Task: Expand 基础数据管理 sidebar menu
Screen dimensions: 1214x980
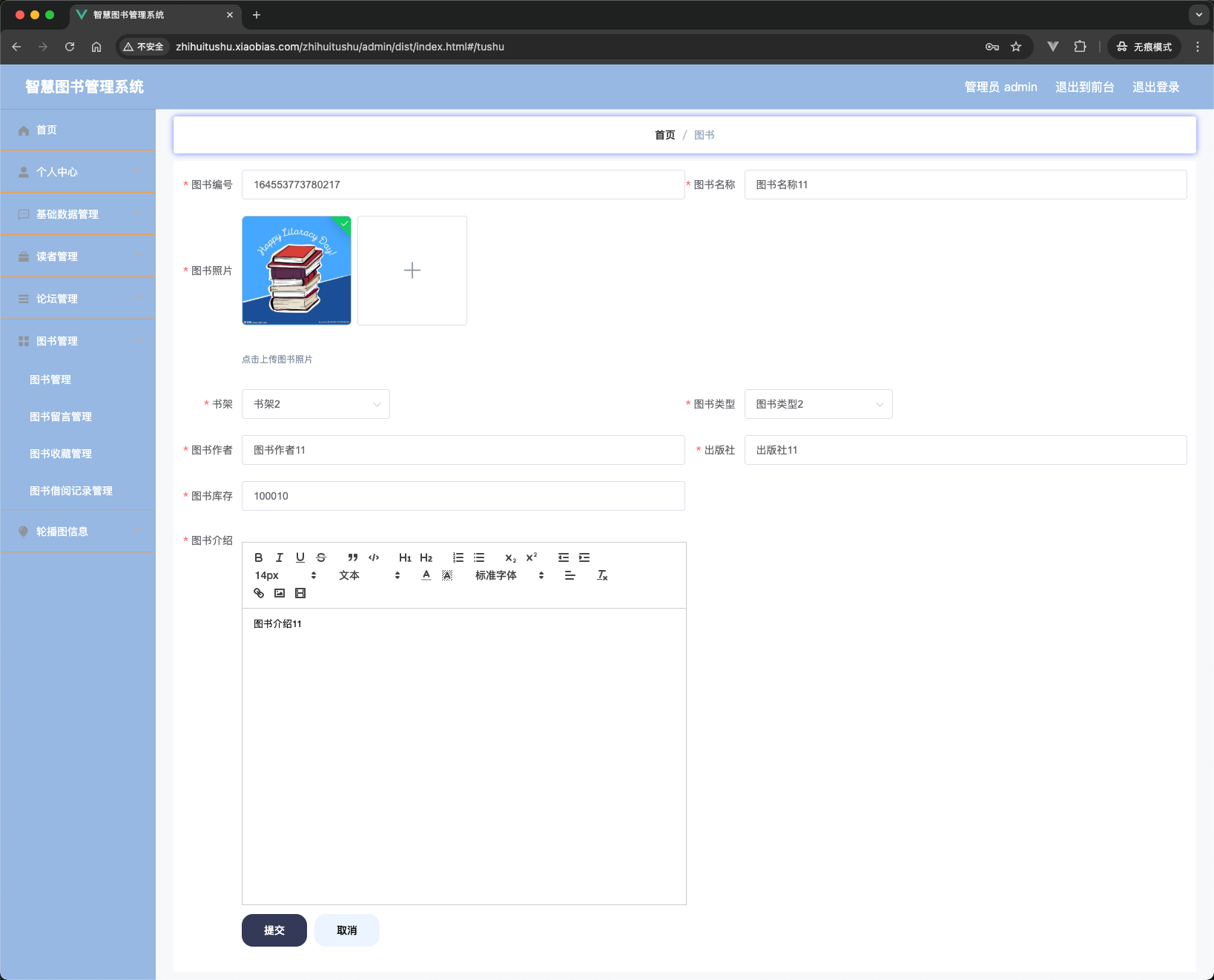Action: [78, 214]
